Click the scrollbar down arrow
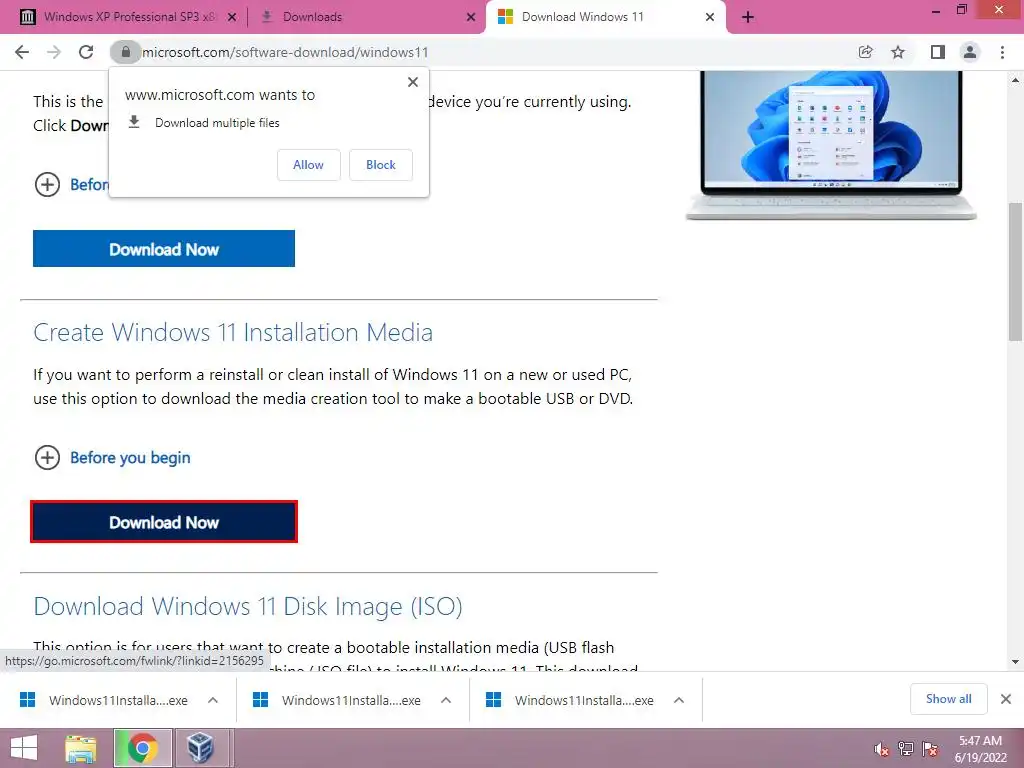 coord(1016,662)
